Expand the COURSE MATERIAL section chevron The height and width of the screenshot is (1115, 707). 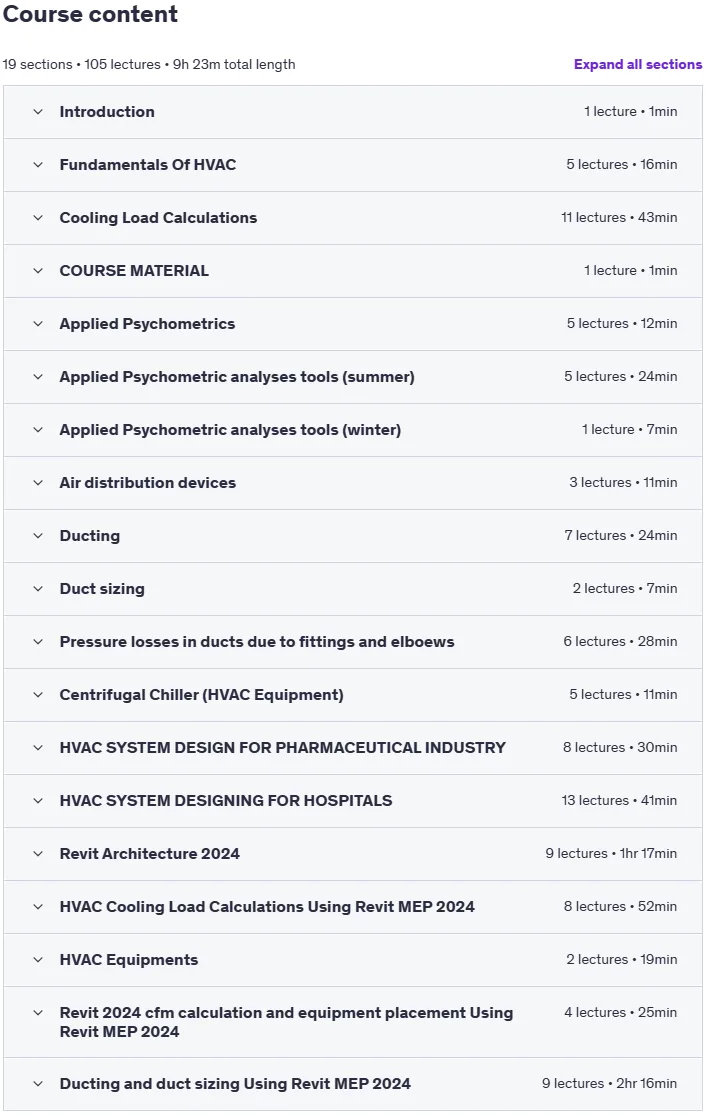38,271
